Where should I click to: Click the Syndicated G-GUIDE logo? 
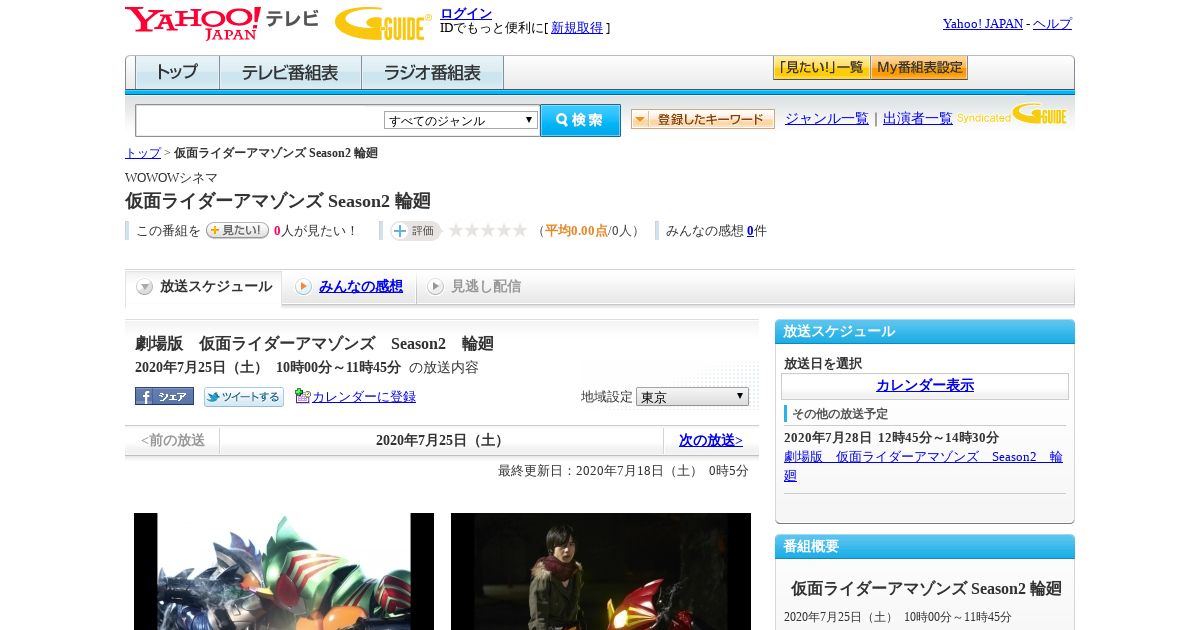coord(1012,115)
